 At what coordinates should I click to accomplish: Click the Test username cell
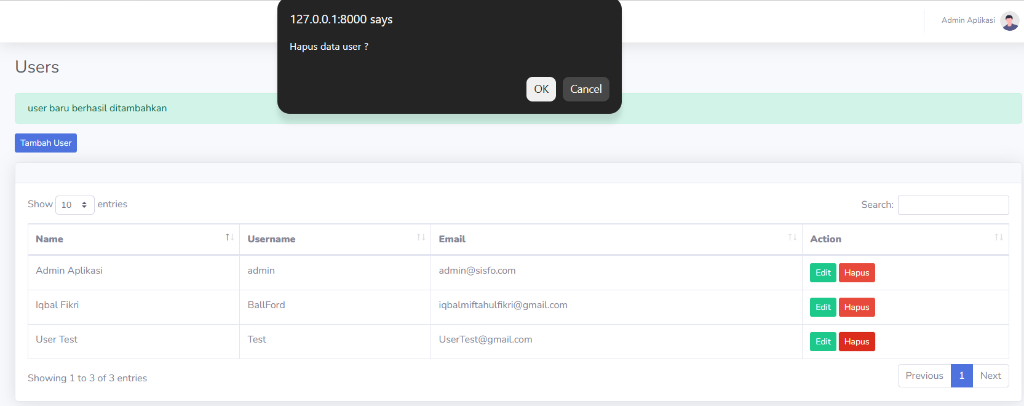point(335,339)
